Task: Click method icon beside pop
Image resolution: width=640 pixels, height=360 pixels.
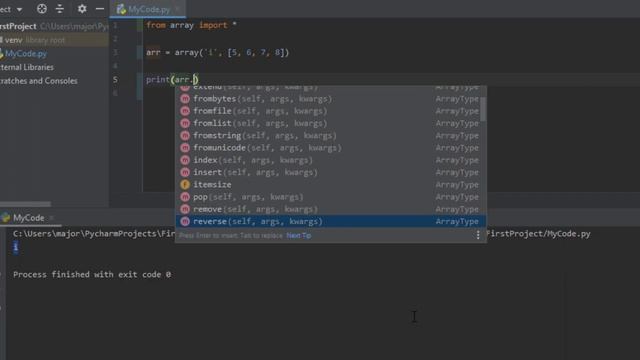Action: tap(185, 197)
